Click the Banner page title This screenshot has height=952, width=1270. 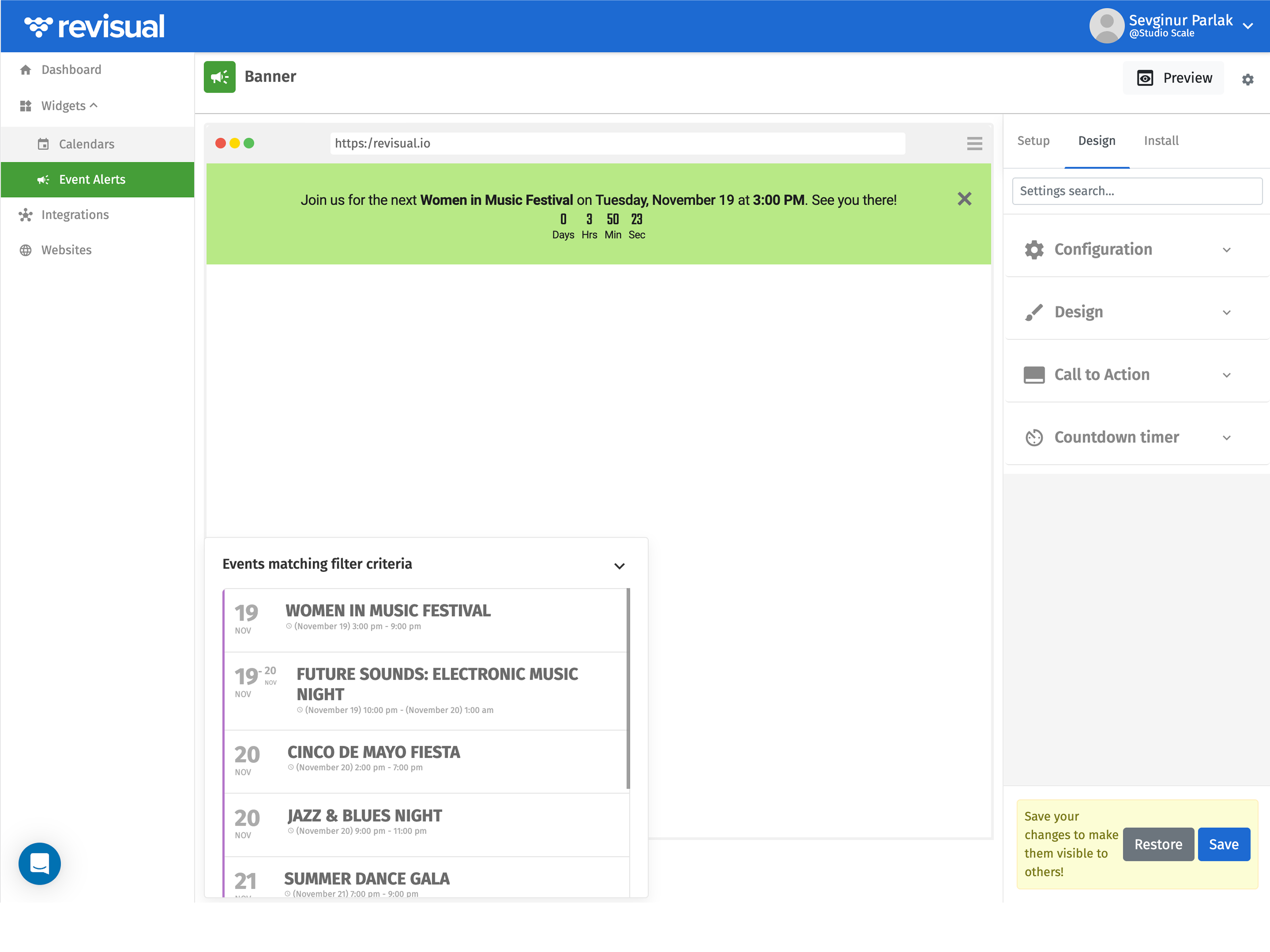coord(270,77)
